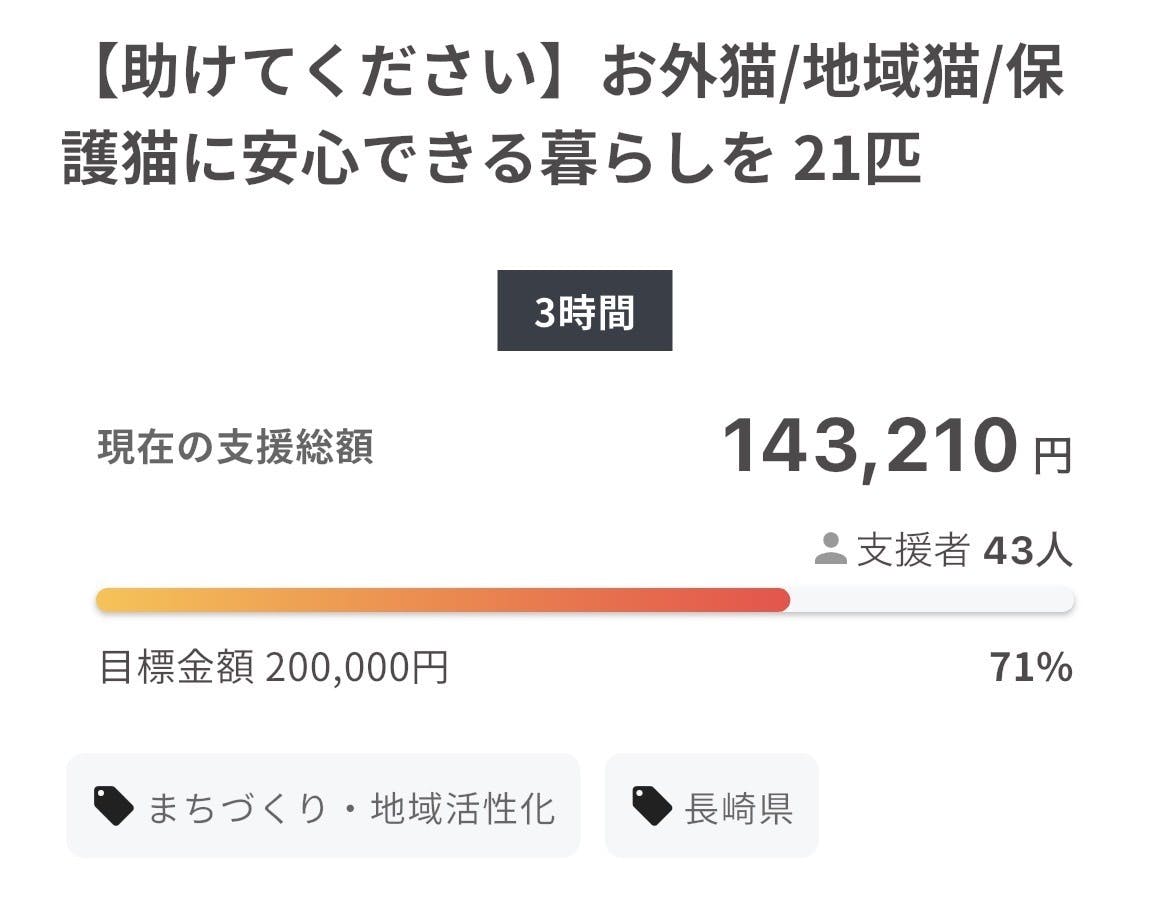The image size is (1170, 907).
Task: Click the 円 symbol after 143,210
Action: pos(1052,456)
